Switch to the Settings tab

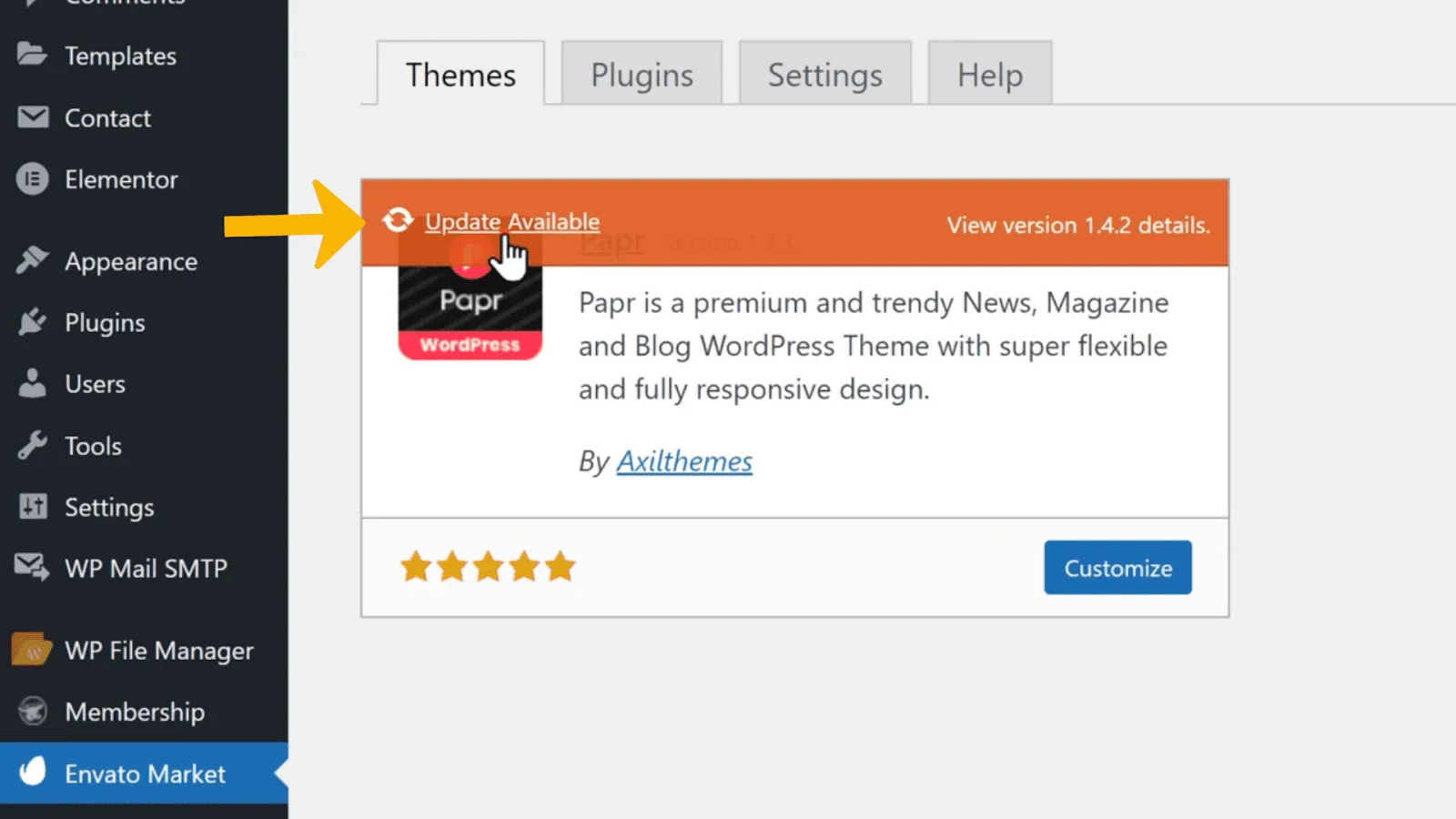pyautogui.click(x=824, y=75)
